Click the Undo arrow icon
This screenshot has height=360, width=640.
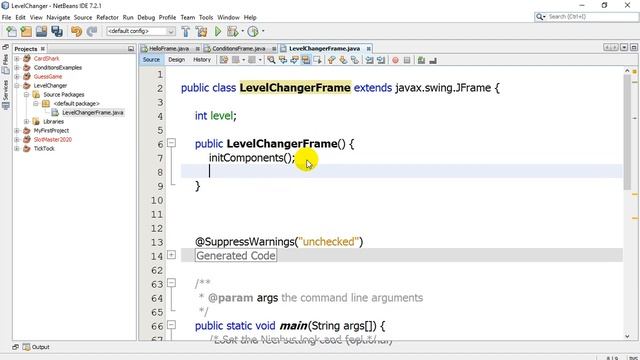tap(76, 31)
